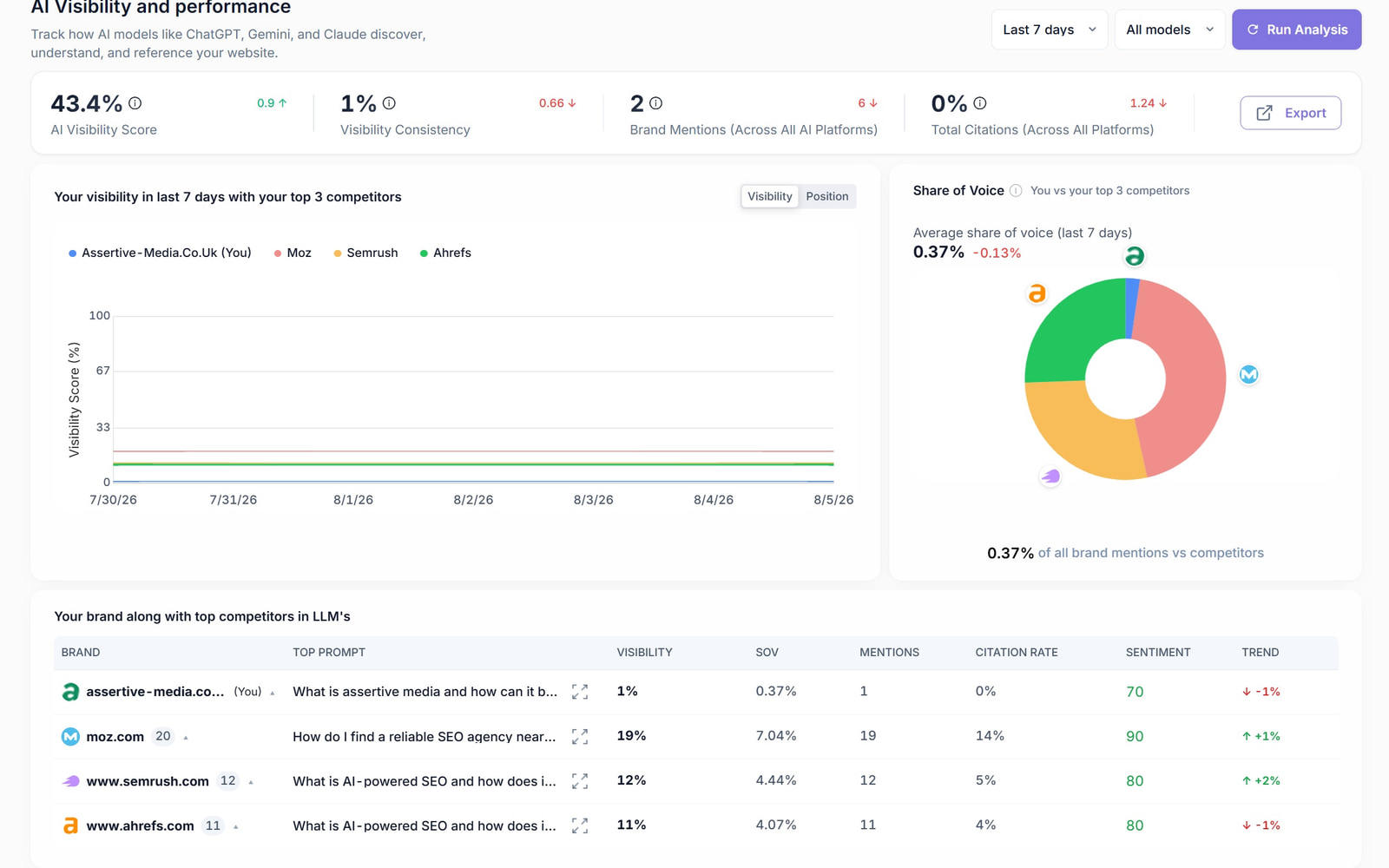Click prompt 'What is assertive media'
This screenshot has width=1389, height=868.
click(425, 692)
